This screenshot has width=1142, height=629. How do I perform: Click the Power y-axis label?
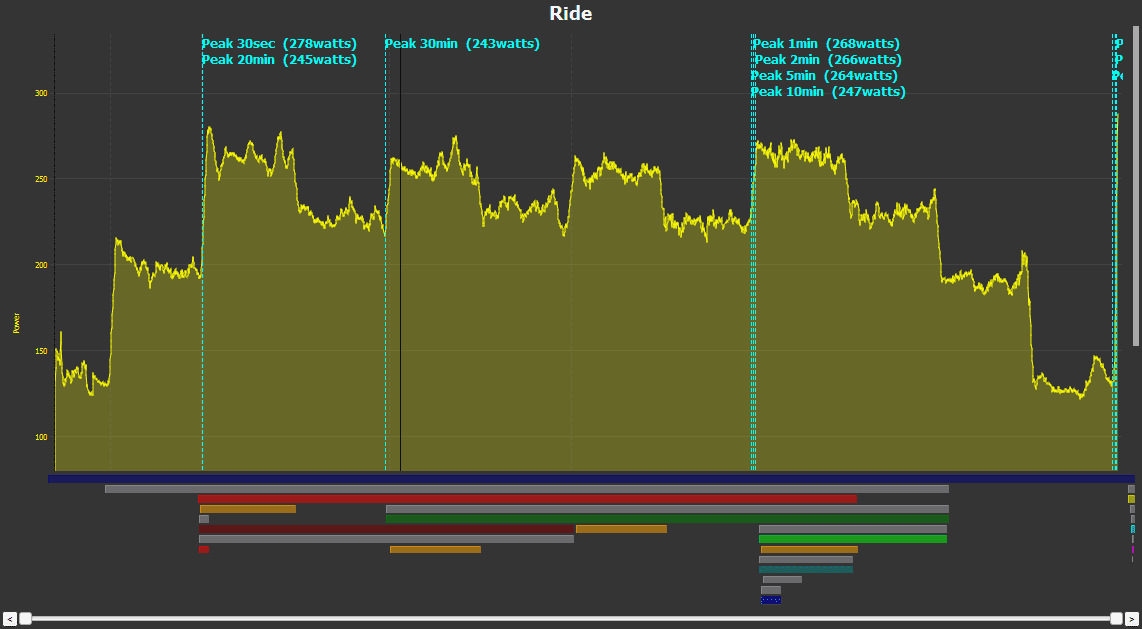pos(16,323)
